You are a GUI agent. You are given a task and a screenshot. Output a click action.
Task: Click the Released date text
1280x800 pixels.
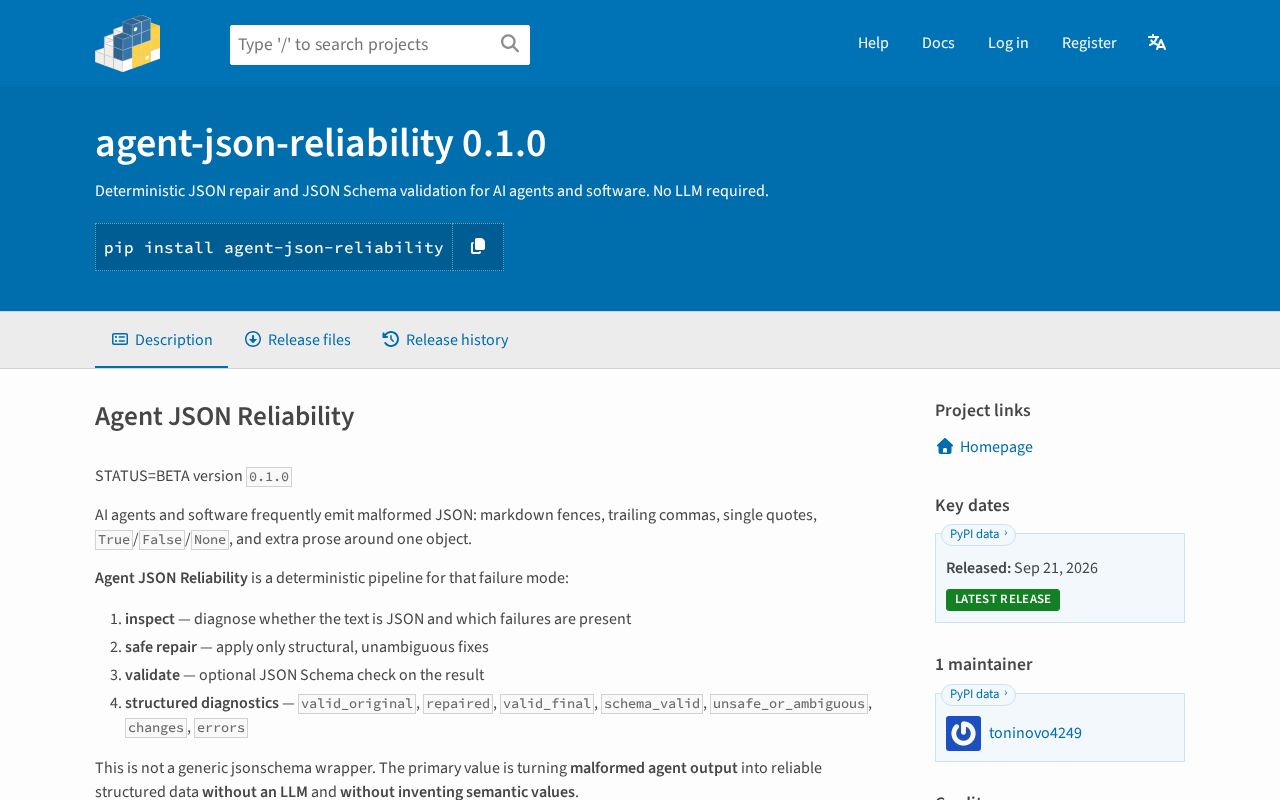point(1022,568)
